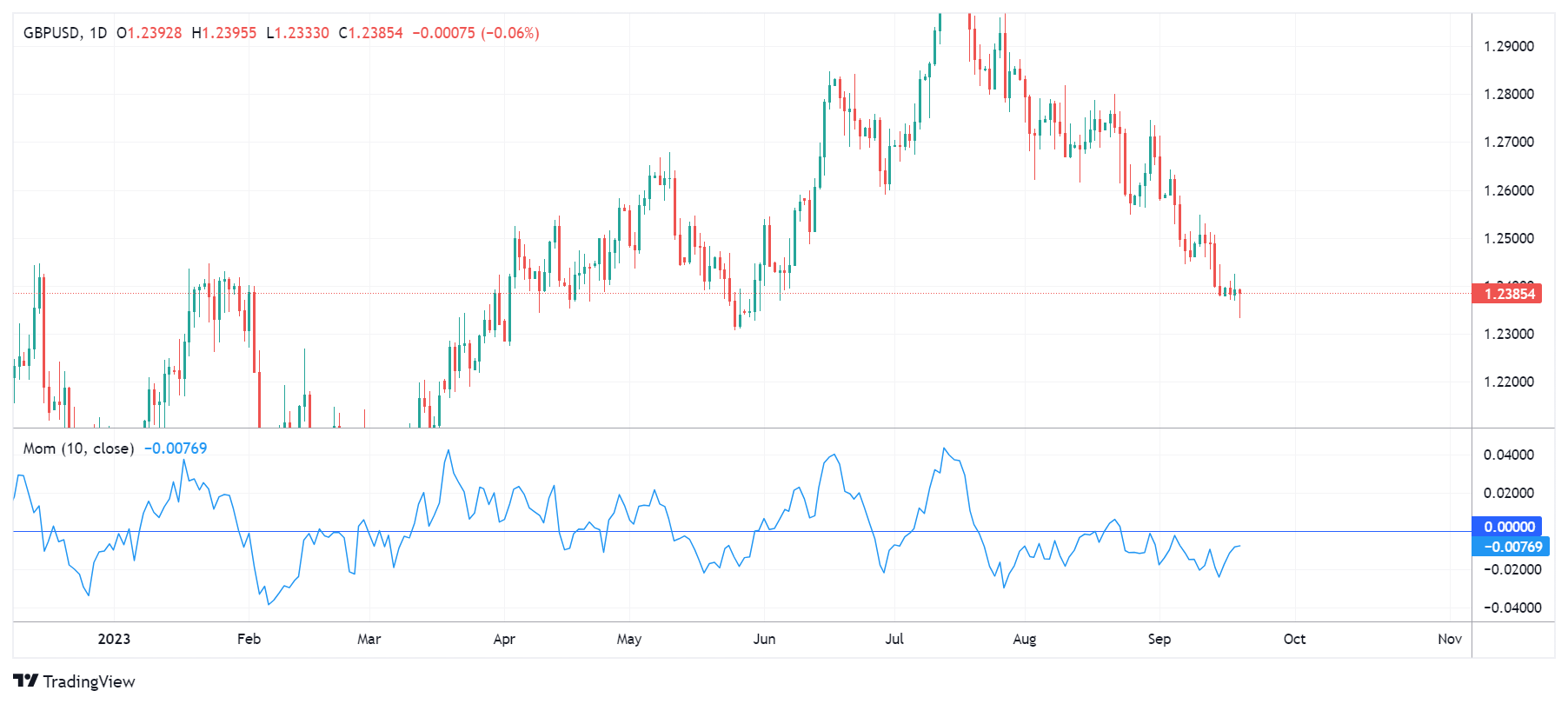This screenshot has height=704, width=1568.
Task: Click the high value H1.23955
Action: tap(224, 33)
